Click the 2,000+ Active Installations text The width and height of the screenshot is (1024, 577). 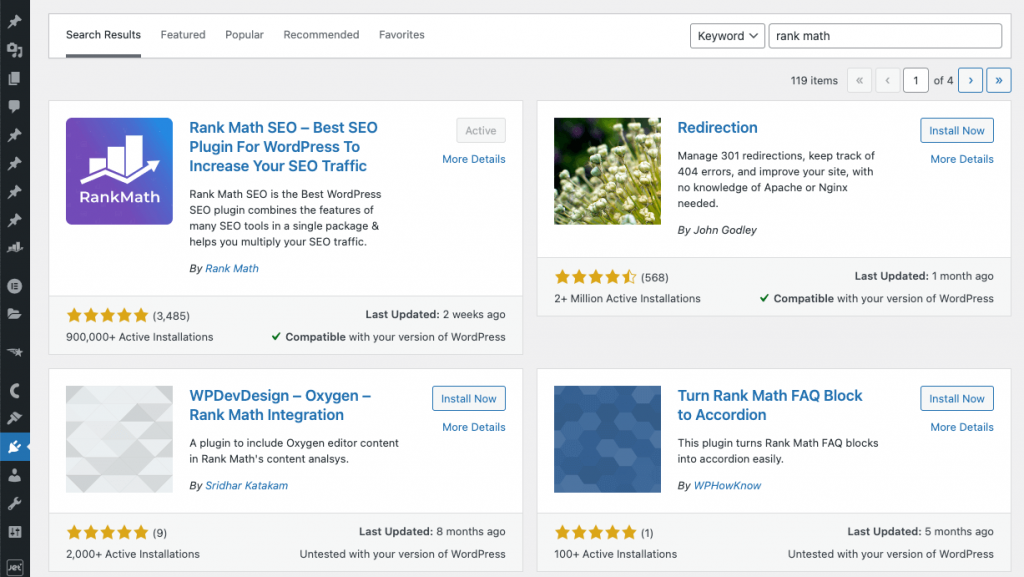[133, 554]
